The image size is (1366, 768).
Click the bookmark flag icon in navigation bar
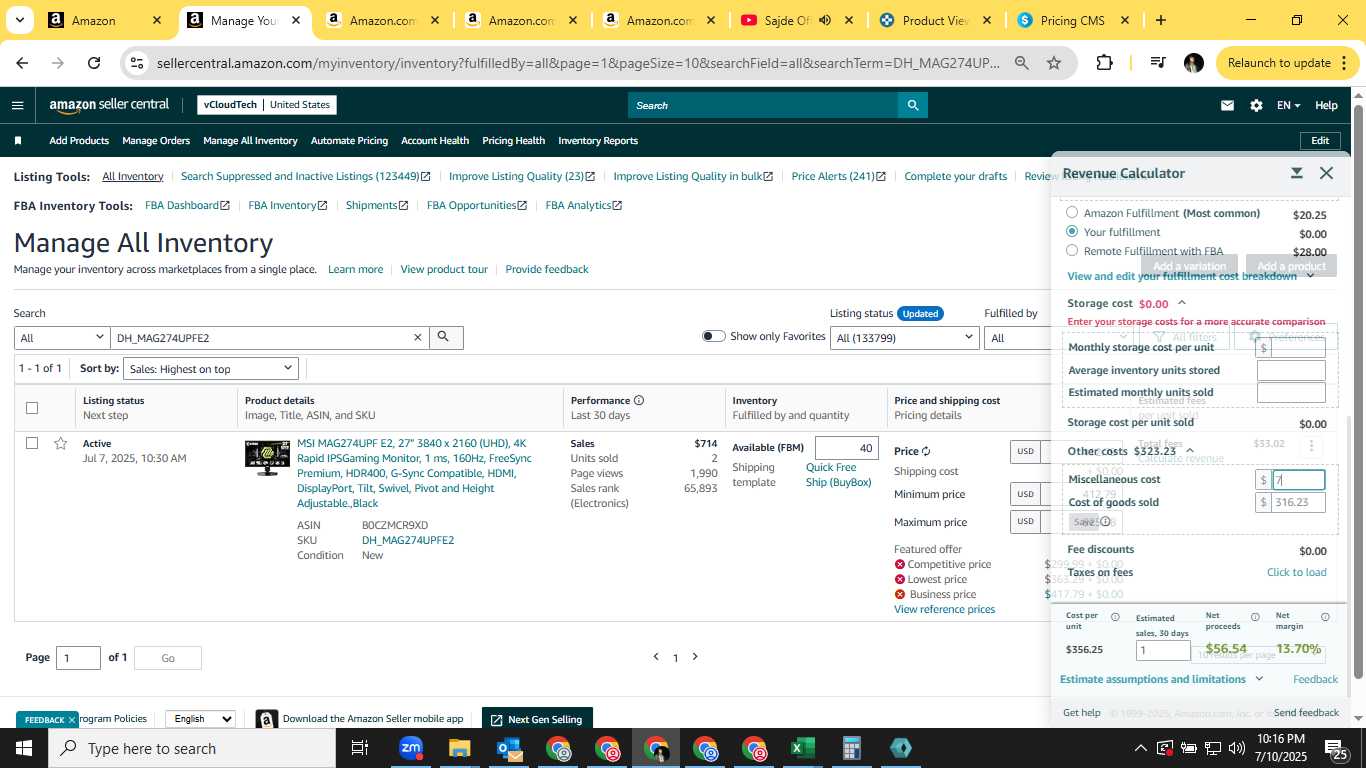17,141
